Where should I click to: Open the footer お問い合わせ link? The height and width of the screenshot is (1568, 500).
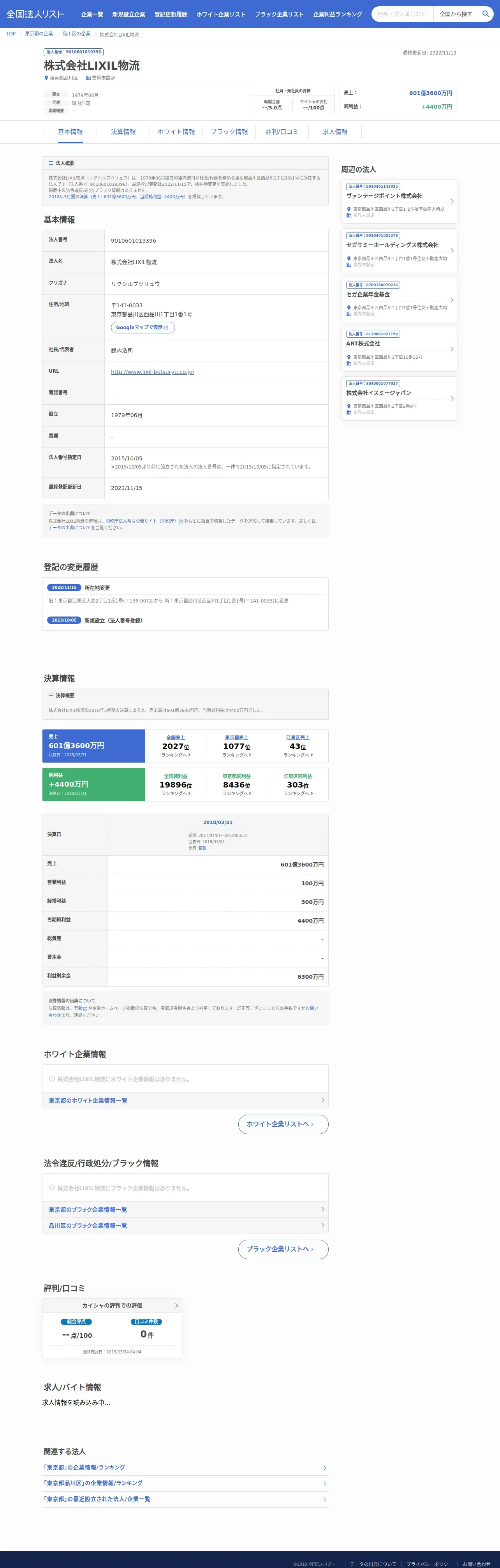pos(476,1564)
